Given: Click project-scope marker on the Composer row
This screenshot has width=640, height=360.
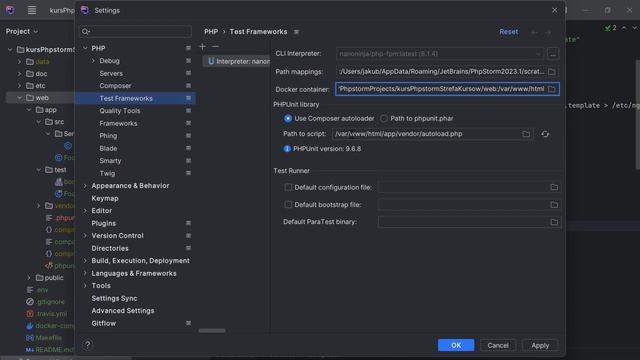Looking at the screenshot, I should [x=188, y=86].
